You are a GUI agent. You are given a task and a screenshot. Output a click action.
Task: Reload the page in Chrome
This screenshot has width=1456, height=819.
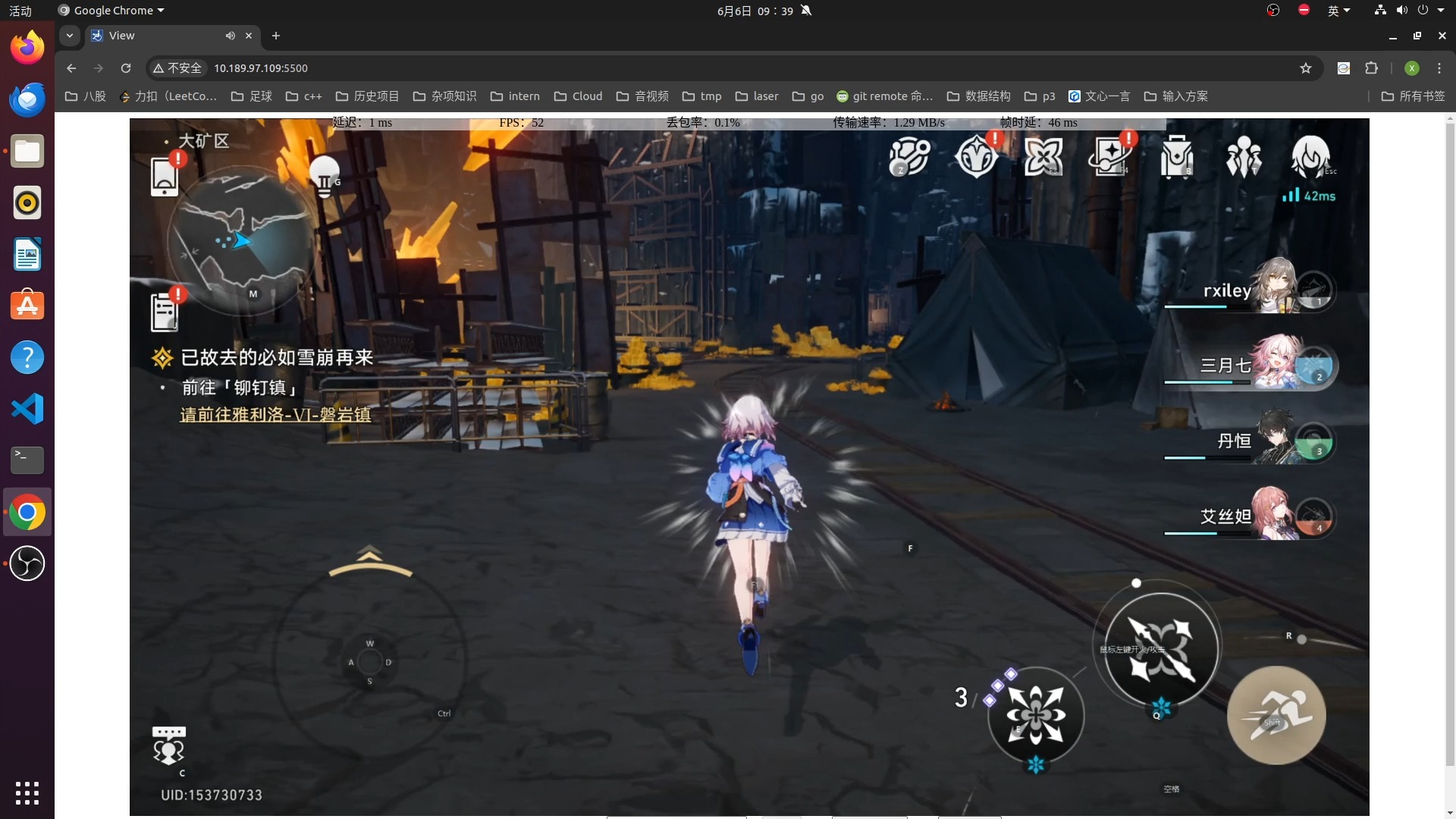[126, 68]
